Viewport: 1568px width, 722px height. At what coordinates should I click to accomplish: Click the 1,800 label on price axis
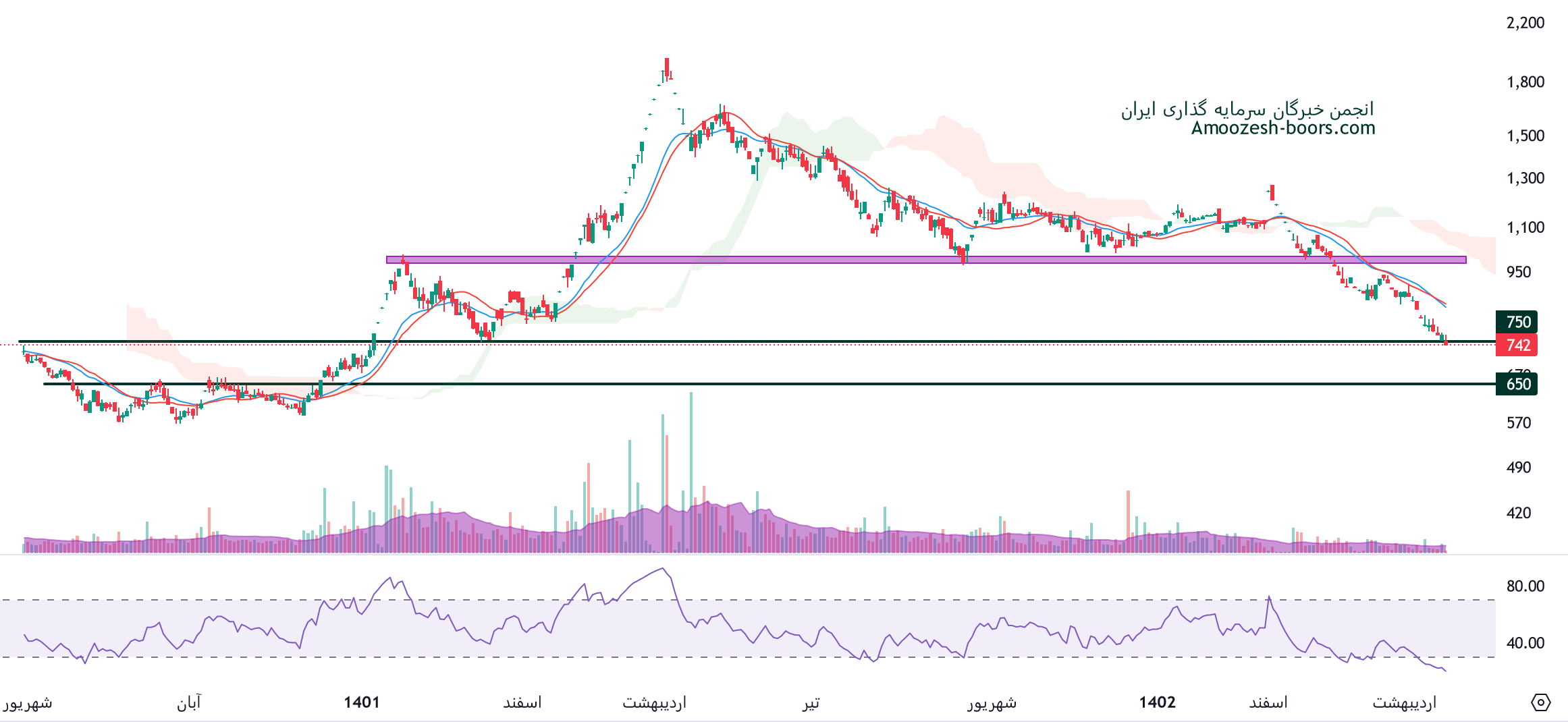1525,82
